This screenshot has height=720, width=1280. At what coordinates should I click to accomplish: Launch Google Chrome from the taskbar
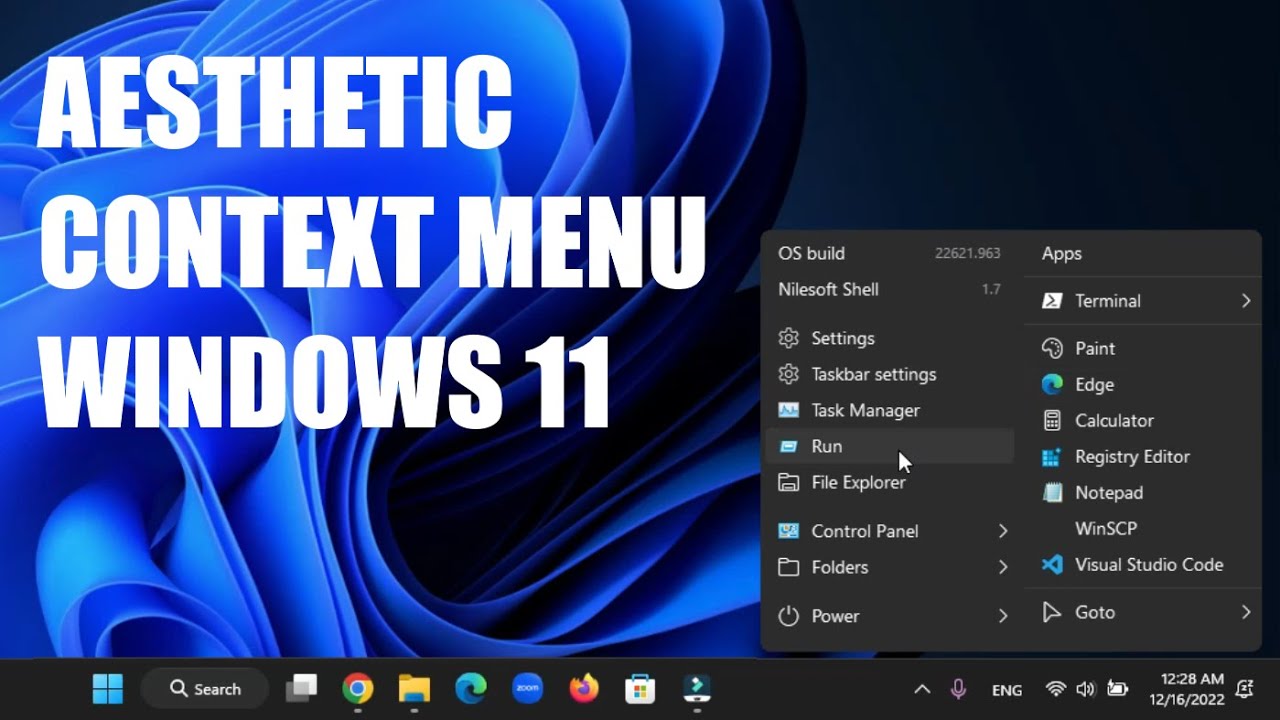[357, 688]
